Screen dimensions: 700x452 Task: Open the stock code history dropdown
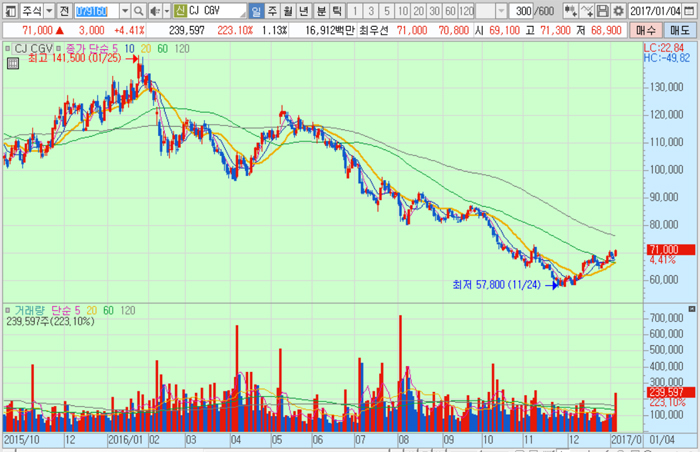pyautogui.click(x=124, y=10)
